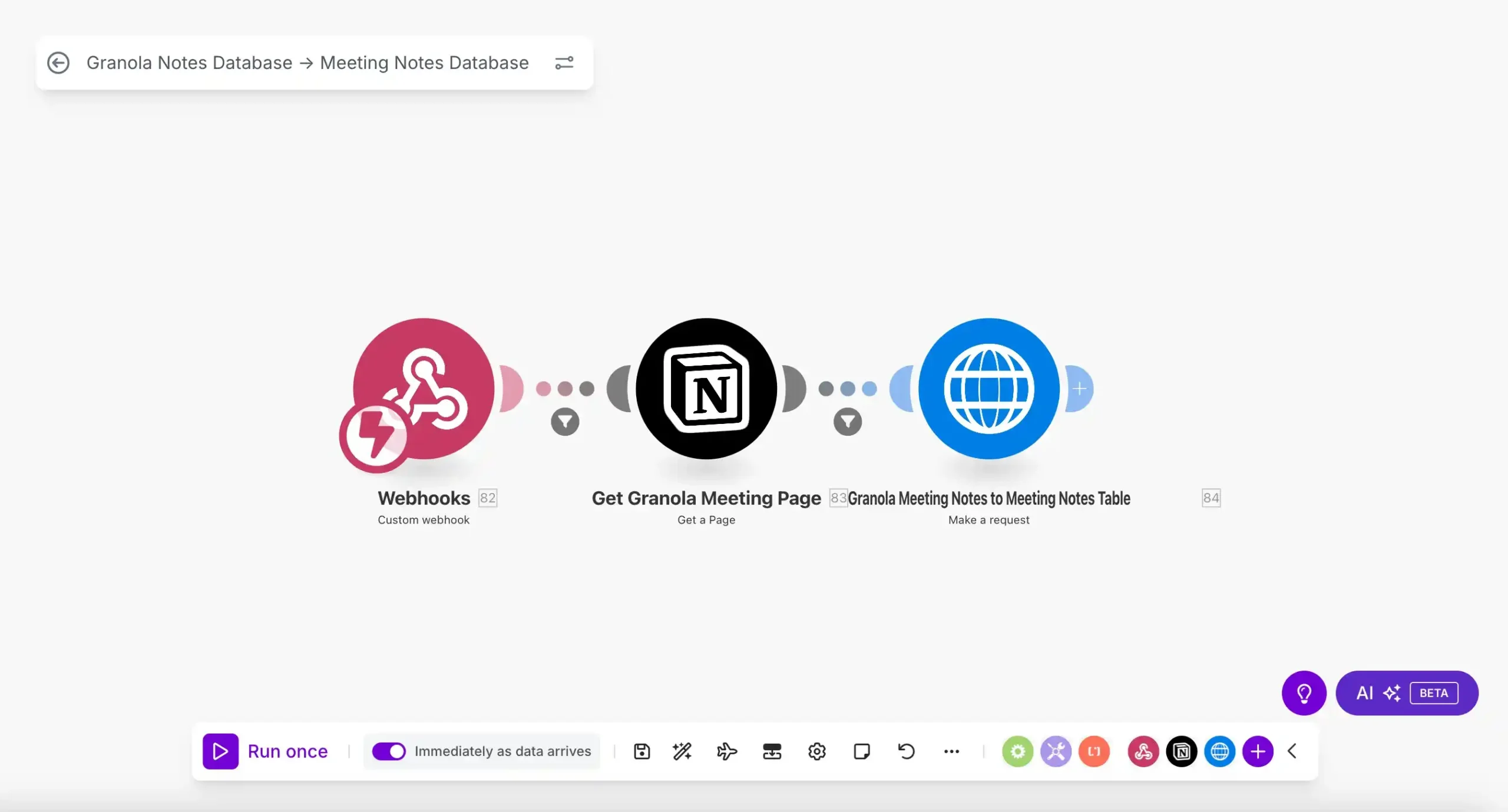This screenshot has height=812, width=1508.
Task: Click the Webhooks module label
Action: tap(424, 498)
